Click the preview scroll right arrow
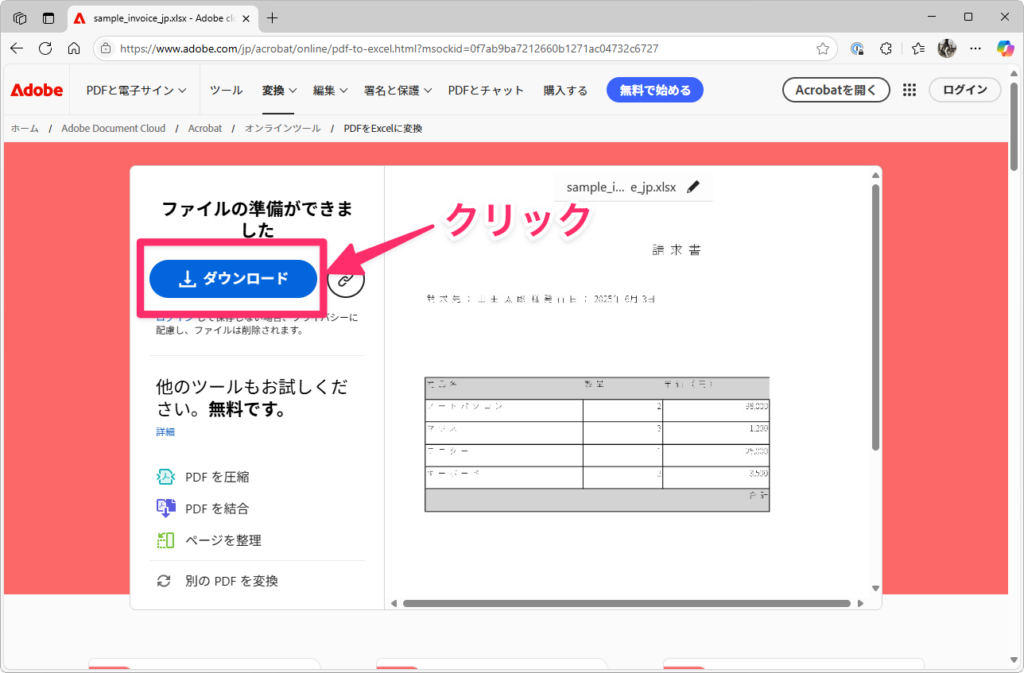 click(861, 603)
